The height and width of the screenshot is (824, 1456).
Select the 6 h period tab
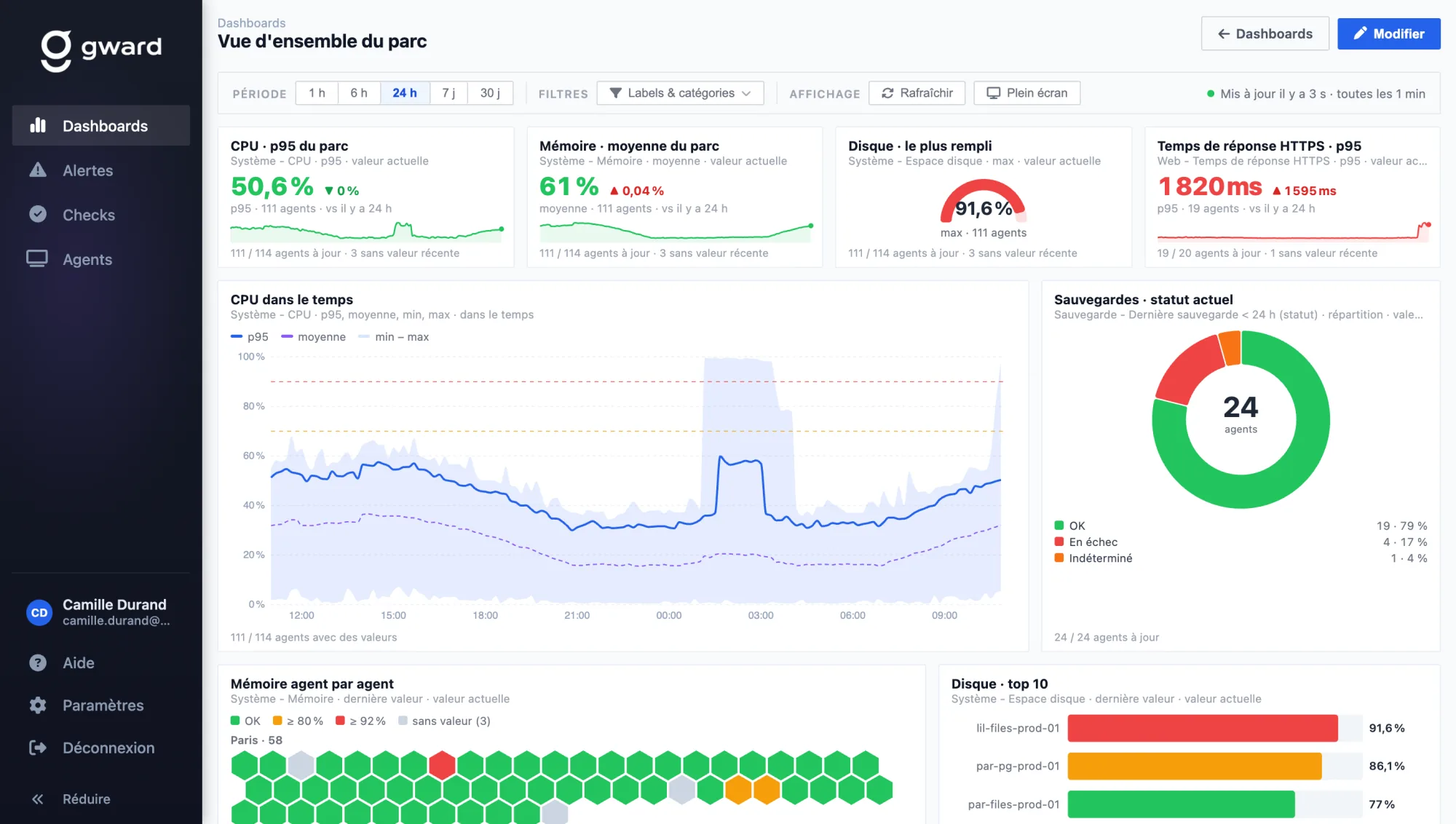click(359, 93)
